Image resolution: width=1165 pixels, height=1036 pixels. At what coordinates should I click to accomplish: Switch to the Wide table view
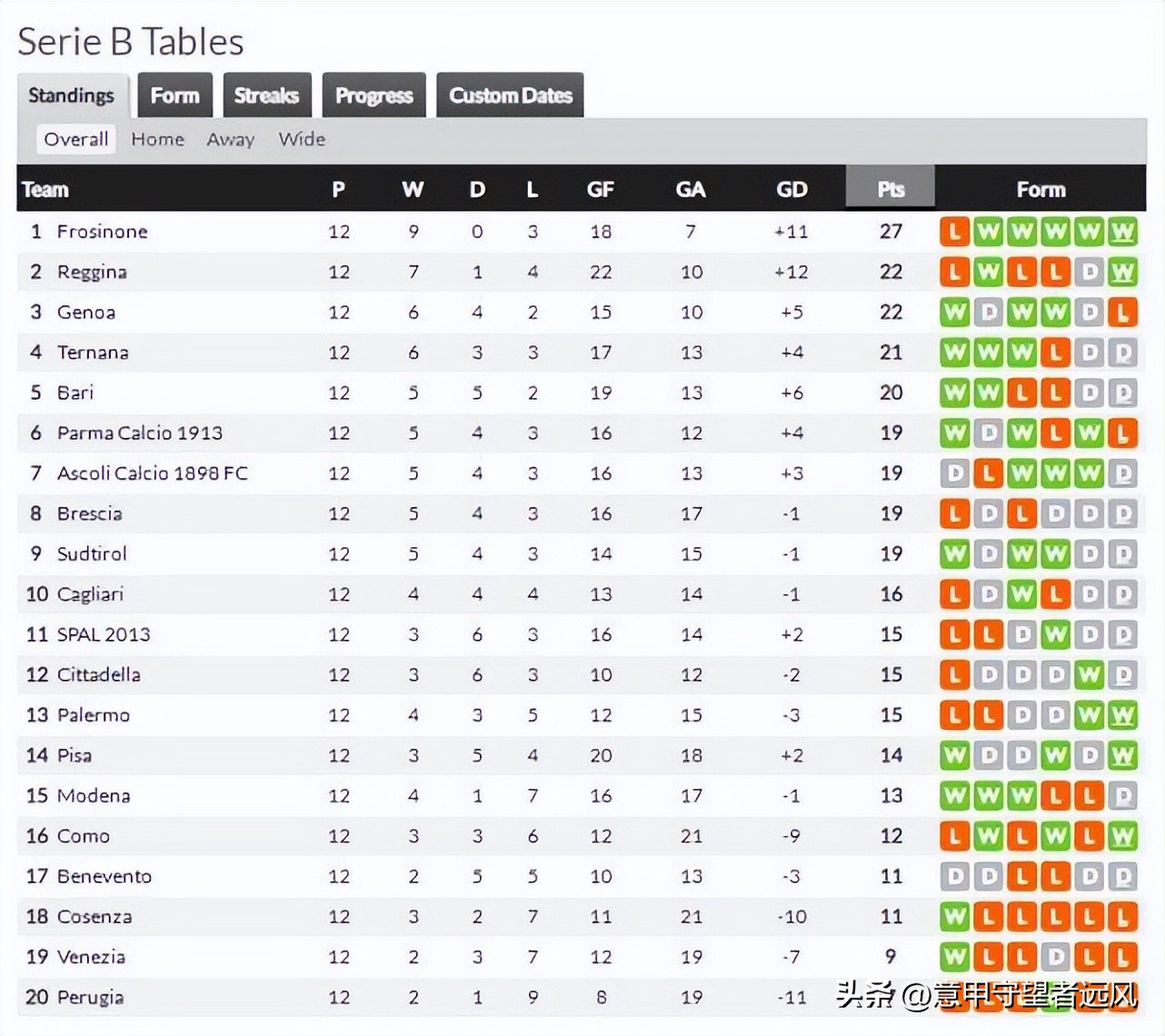click(302, 139)
